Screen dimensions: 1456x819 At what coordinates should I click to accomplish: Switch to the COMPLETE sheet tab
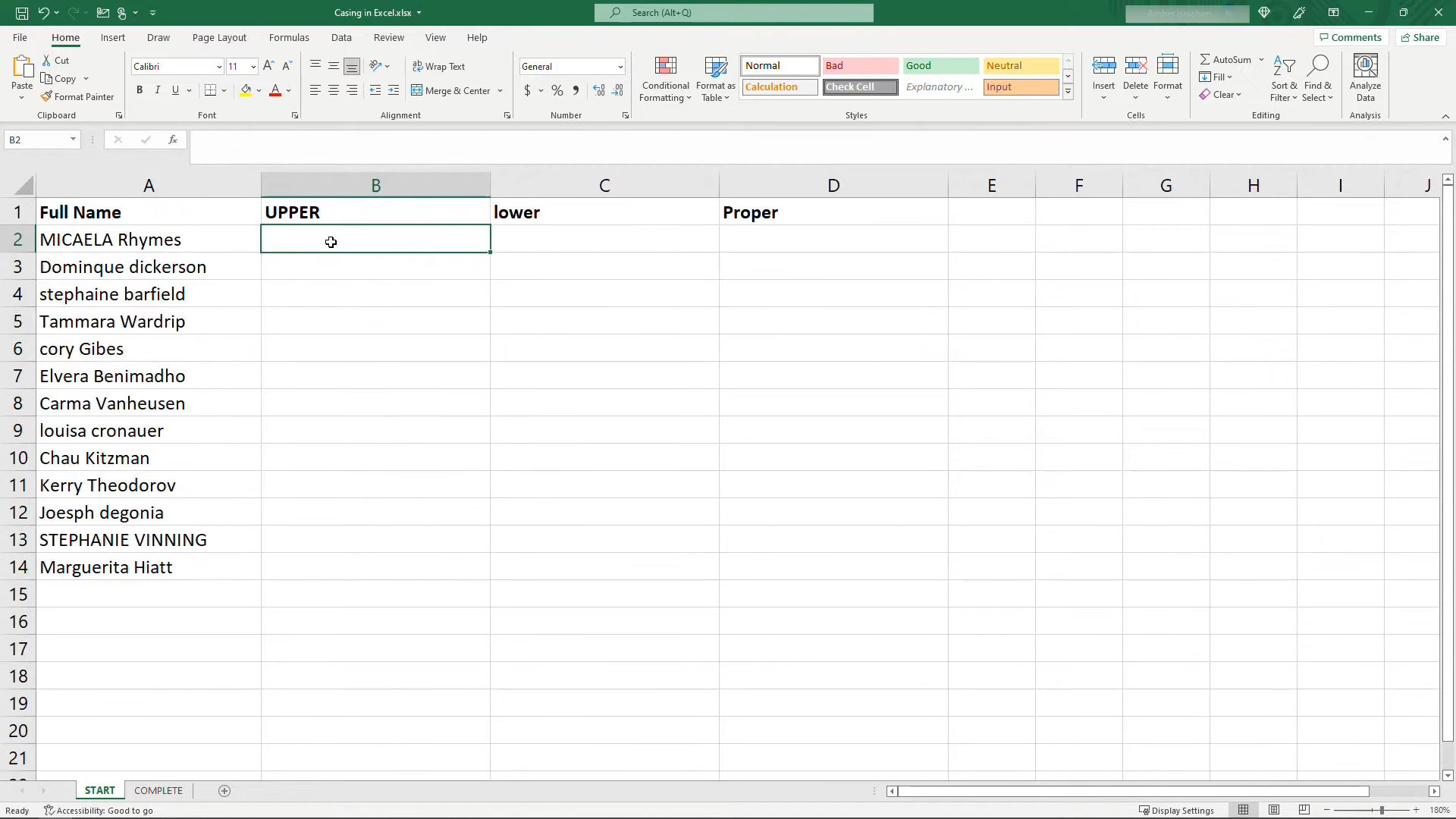pyautogui.click(x=158, y=790)
